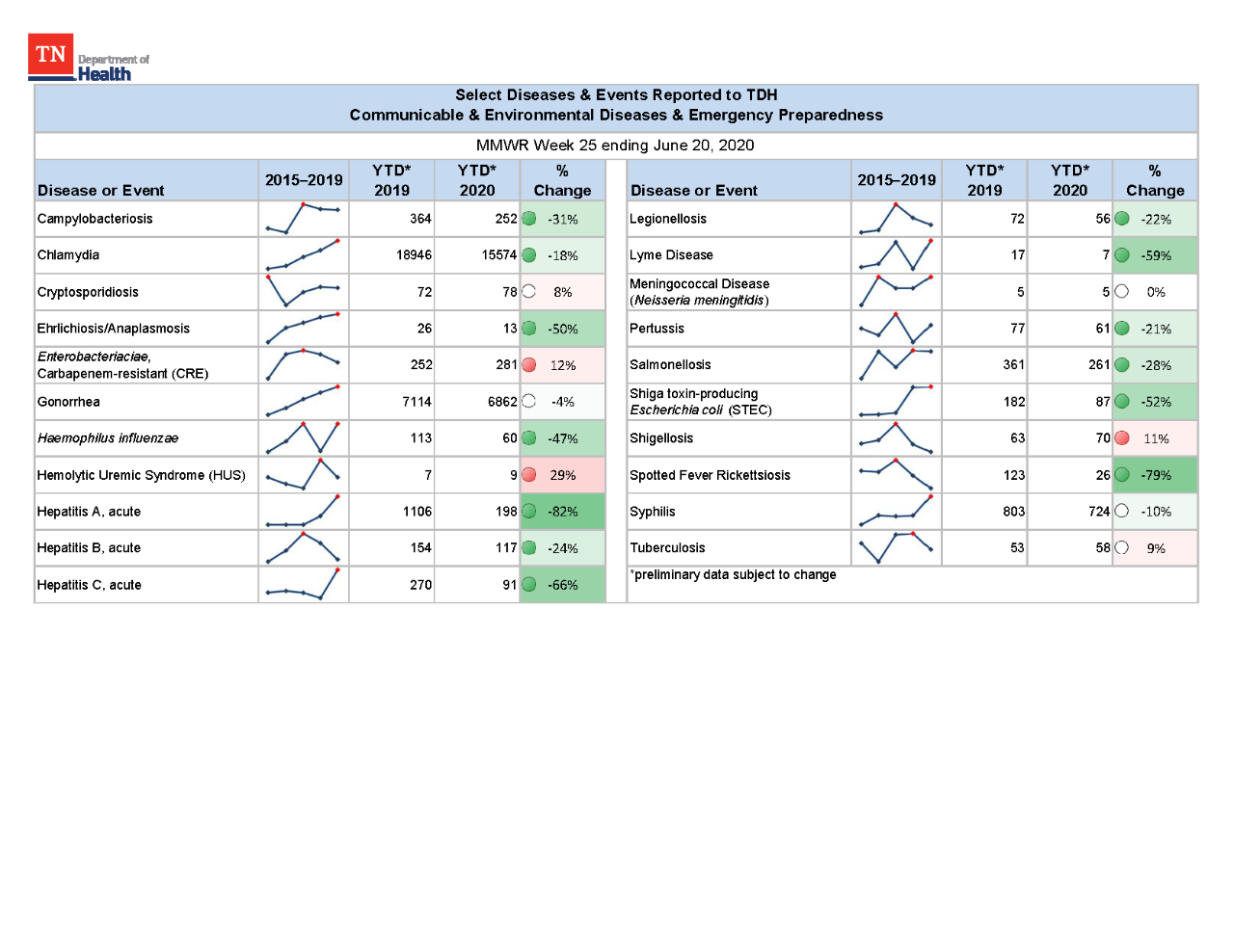Screen dimensions: 1234x952
Task: Click the red indicator dot for Shigellosis
Action: click(x=1122, y=438)
